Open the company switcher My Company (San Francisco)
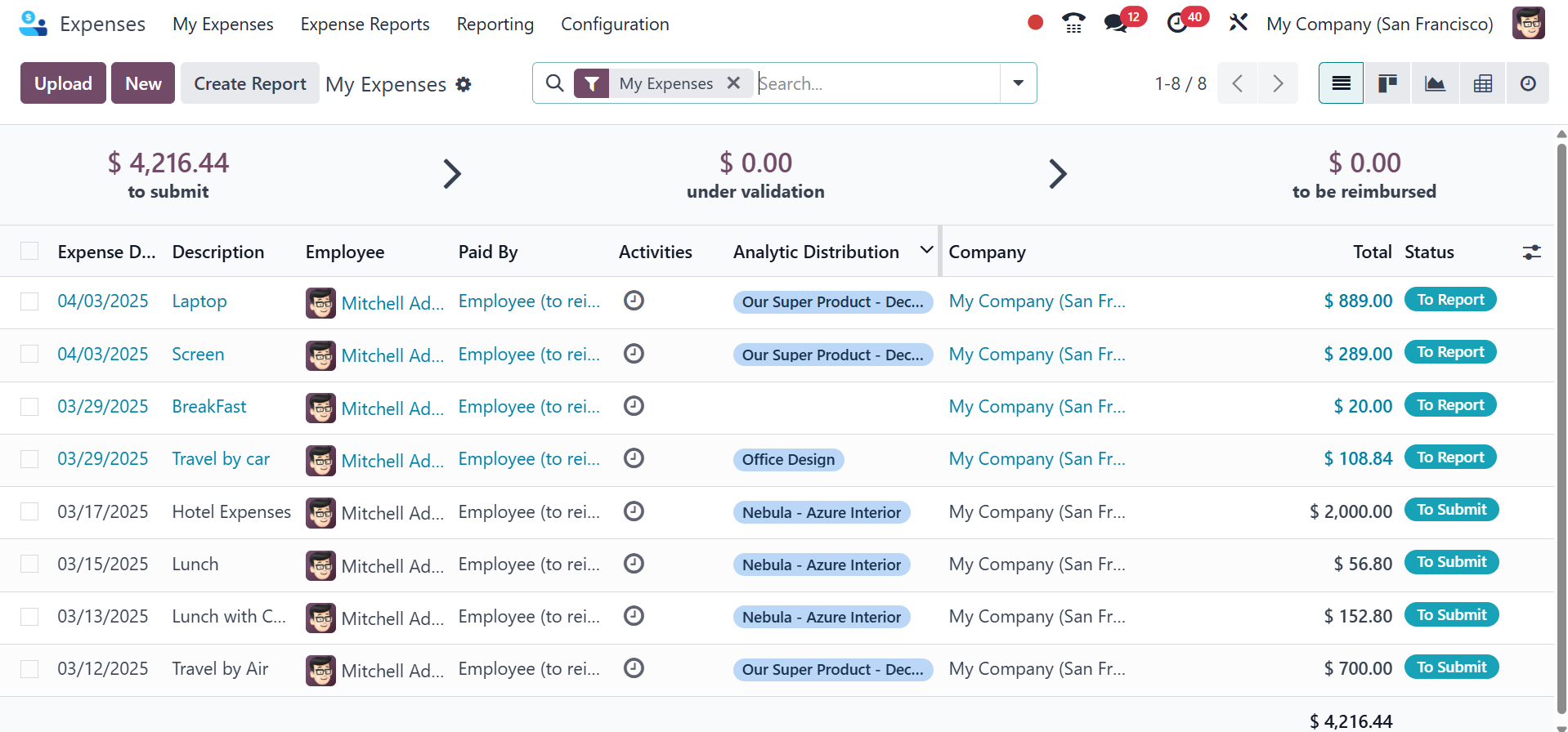 click(x=1379, y=25)
